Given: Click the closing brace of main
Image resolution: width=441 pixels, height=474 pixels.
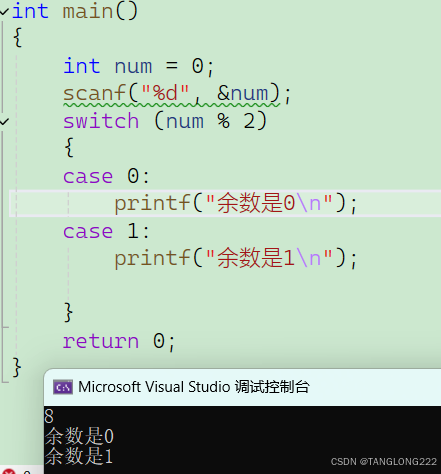Looking at the screenshot, I should pos(17,368).
